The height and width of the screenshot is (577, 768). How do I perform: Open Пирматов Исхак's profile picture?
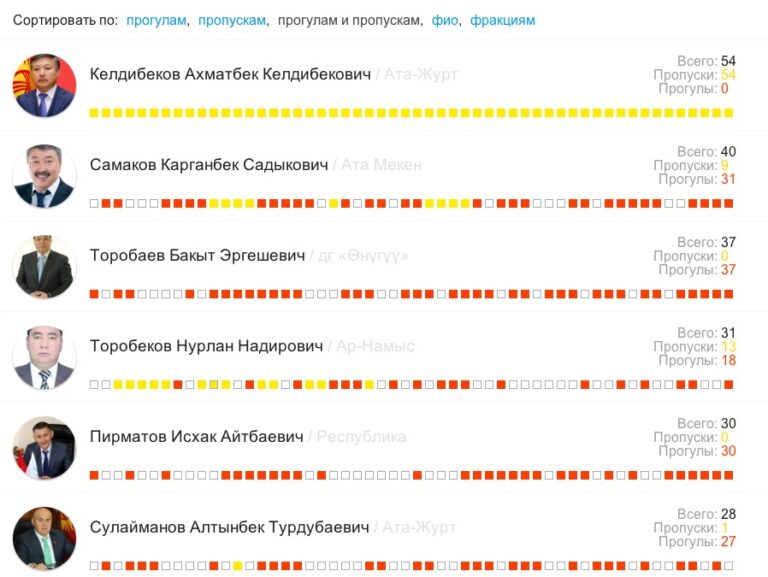pyautogui.click(x=44, y=448)
